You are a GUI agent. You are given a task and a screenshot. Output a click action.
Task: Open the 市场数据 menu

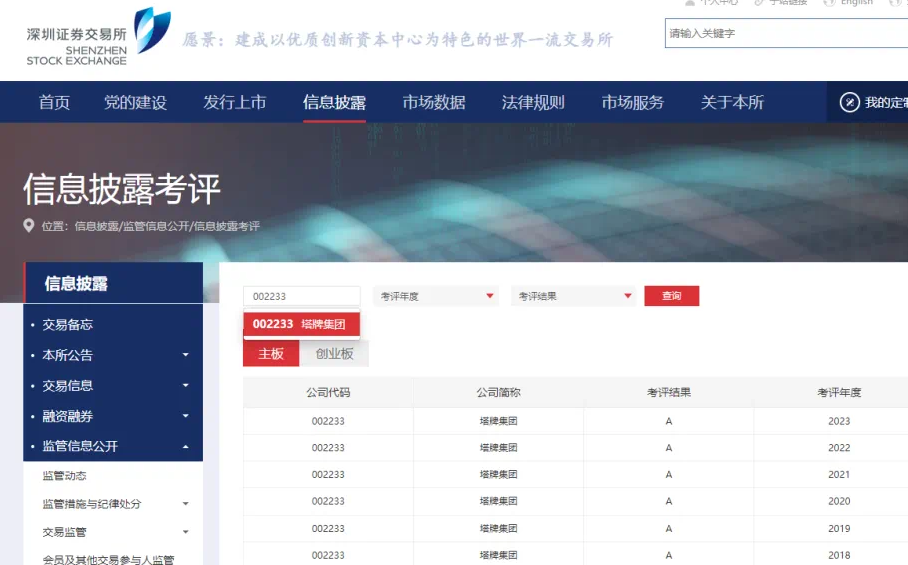click(434, 102)
